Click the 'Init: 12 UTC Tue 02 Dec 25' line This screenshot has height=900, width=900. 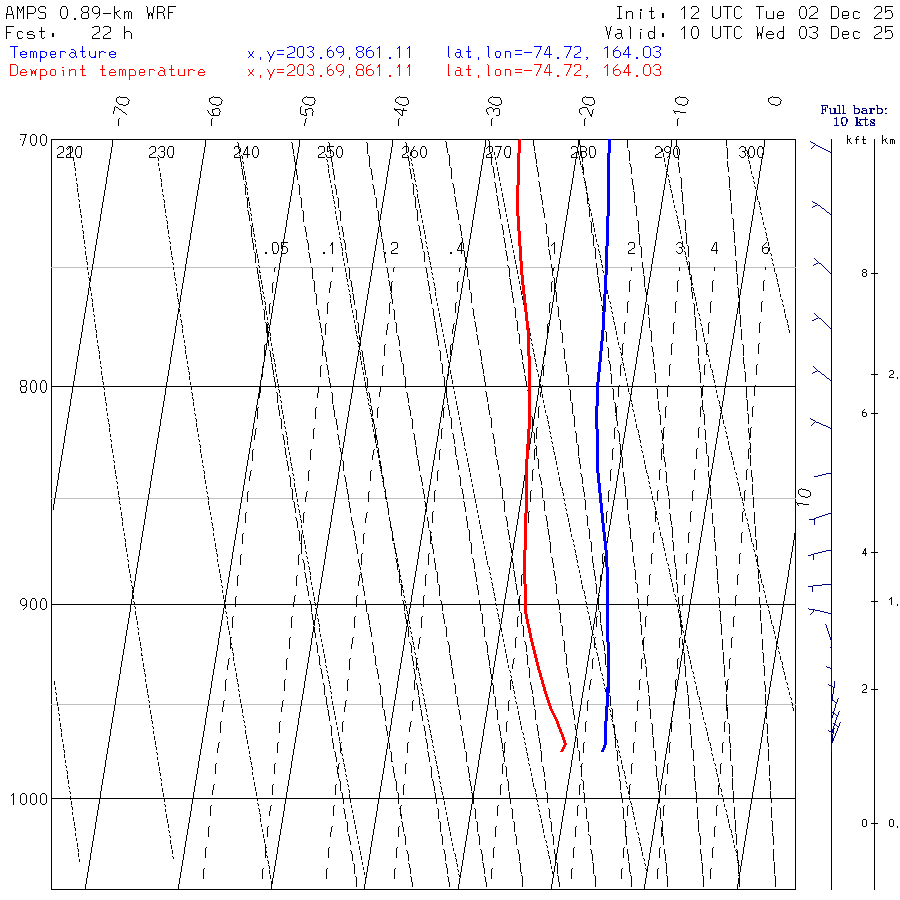(755, 13)
